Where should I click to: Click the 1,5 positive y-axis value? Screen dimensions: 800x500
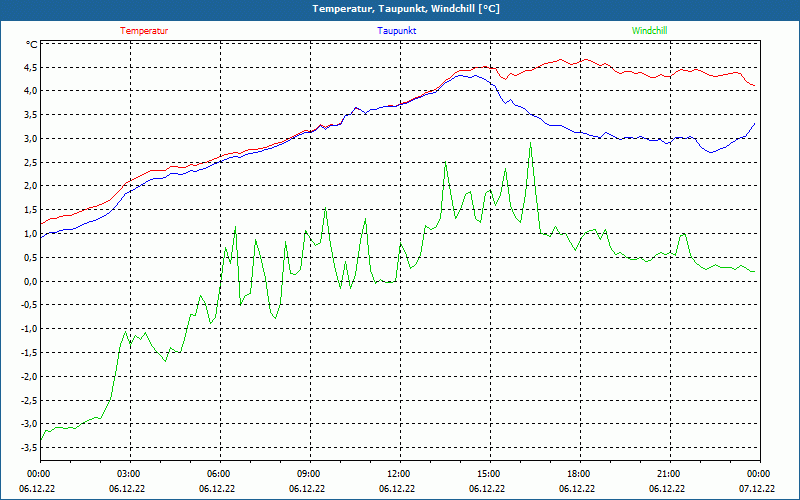(x=31, y=210)
